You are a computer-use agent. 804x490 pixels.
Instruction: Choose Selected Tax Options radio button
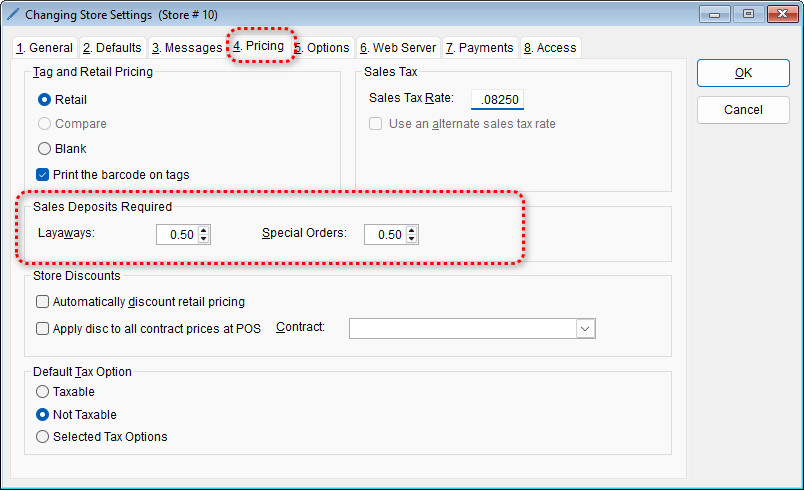tap(43, 436)
